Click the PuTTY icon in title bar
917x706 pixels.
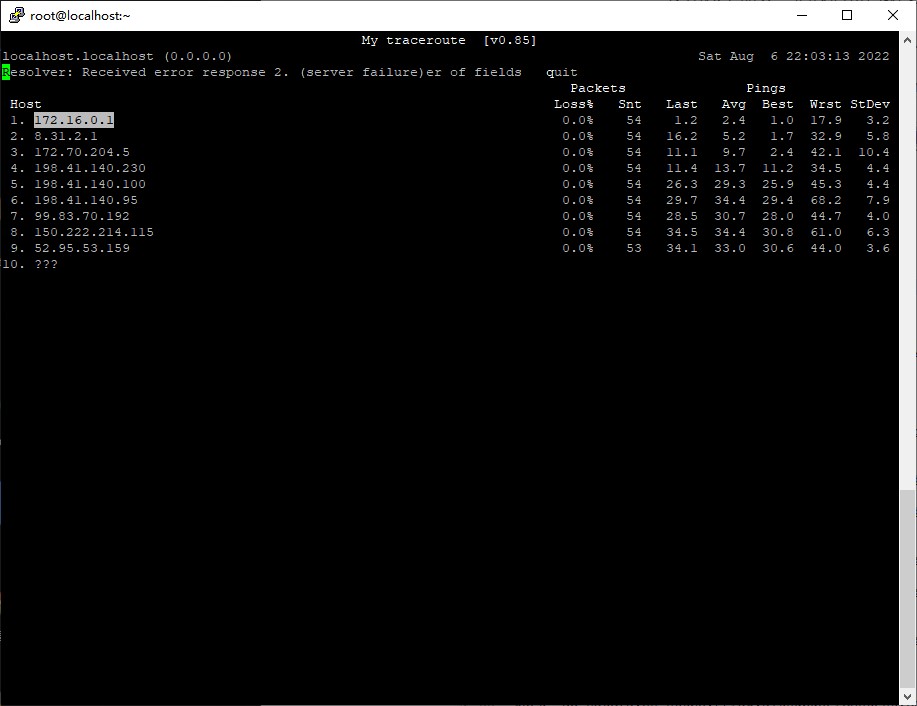16,15
